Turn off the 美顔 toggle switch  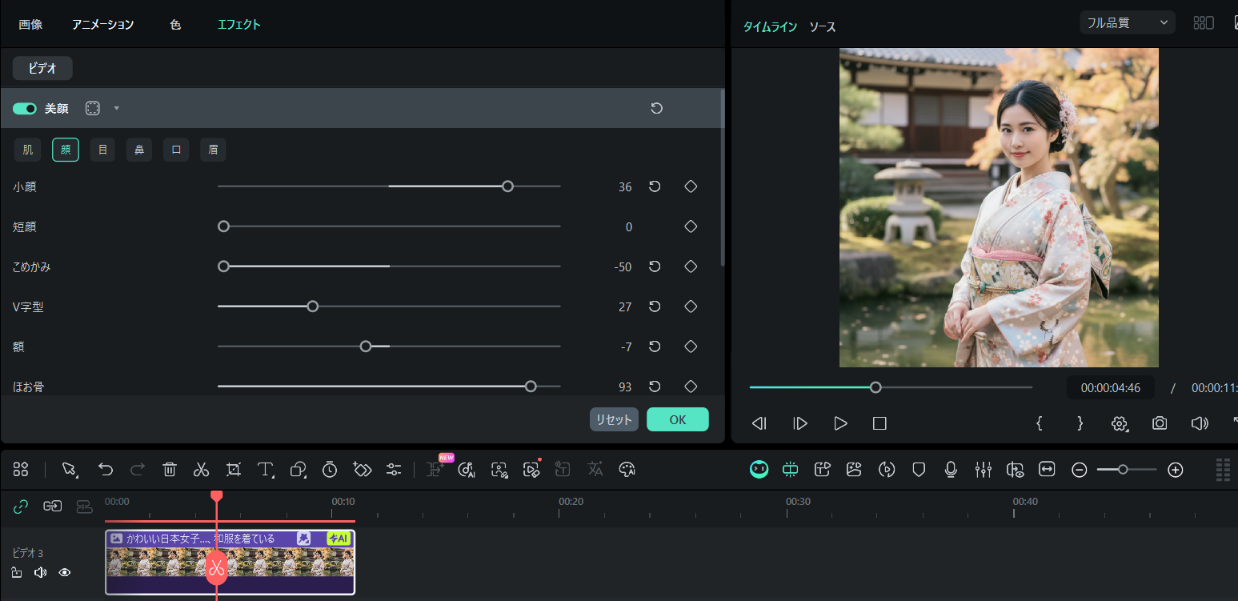pyautogui.click(x=24, y=108)
